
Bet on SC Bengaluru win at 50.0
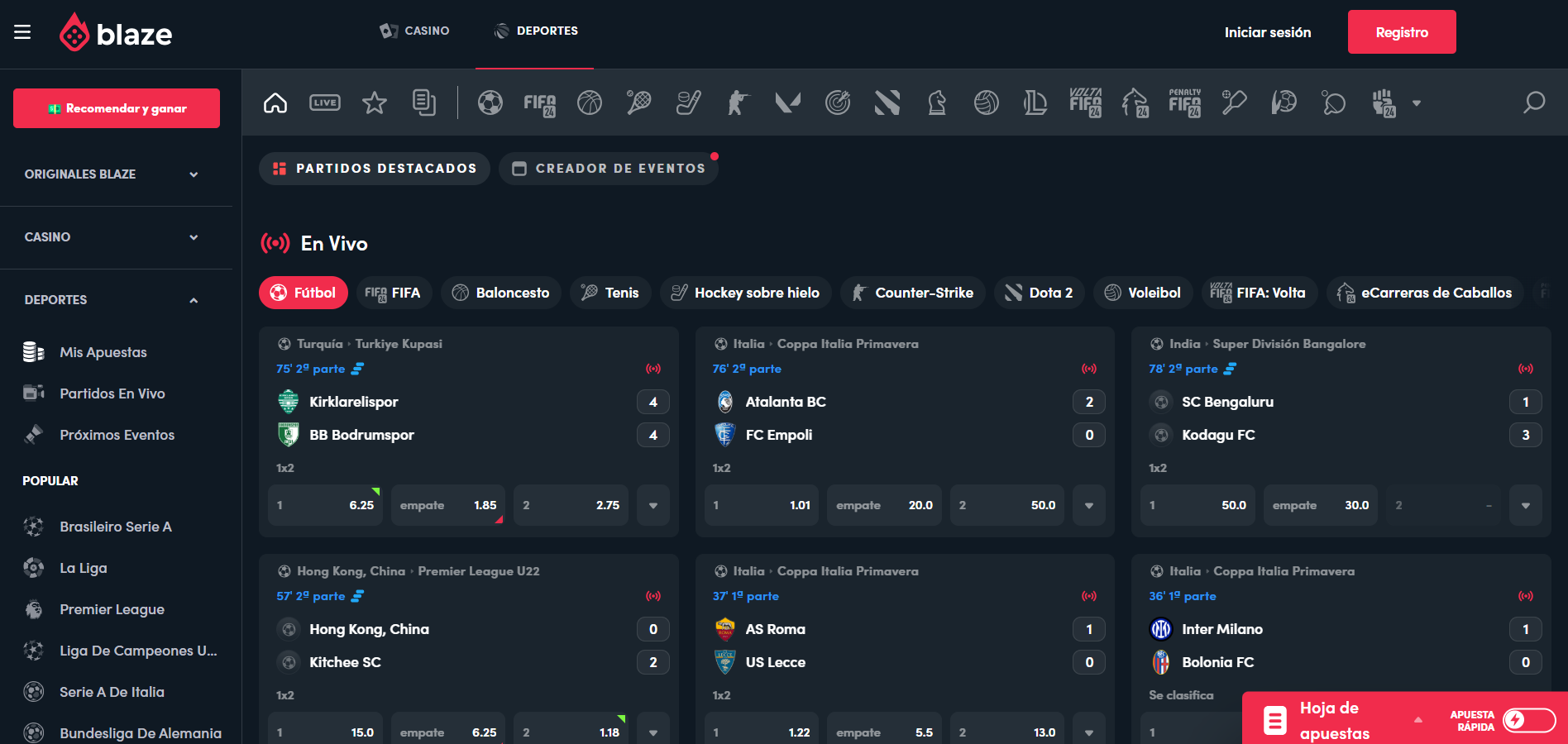(1198, 505)
